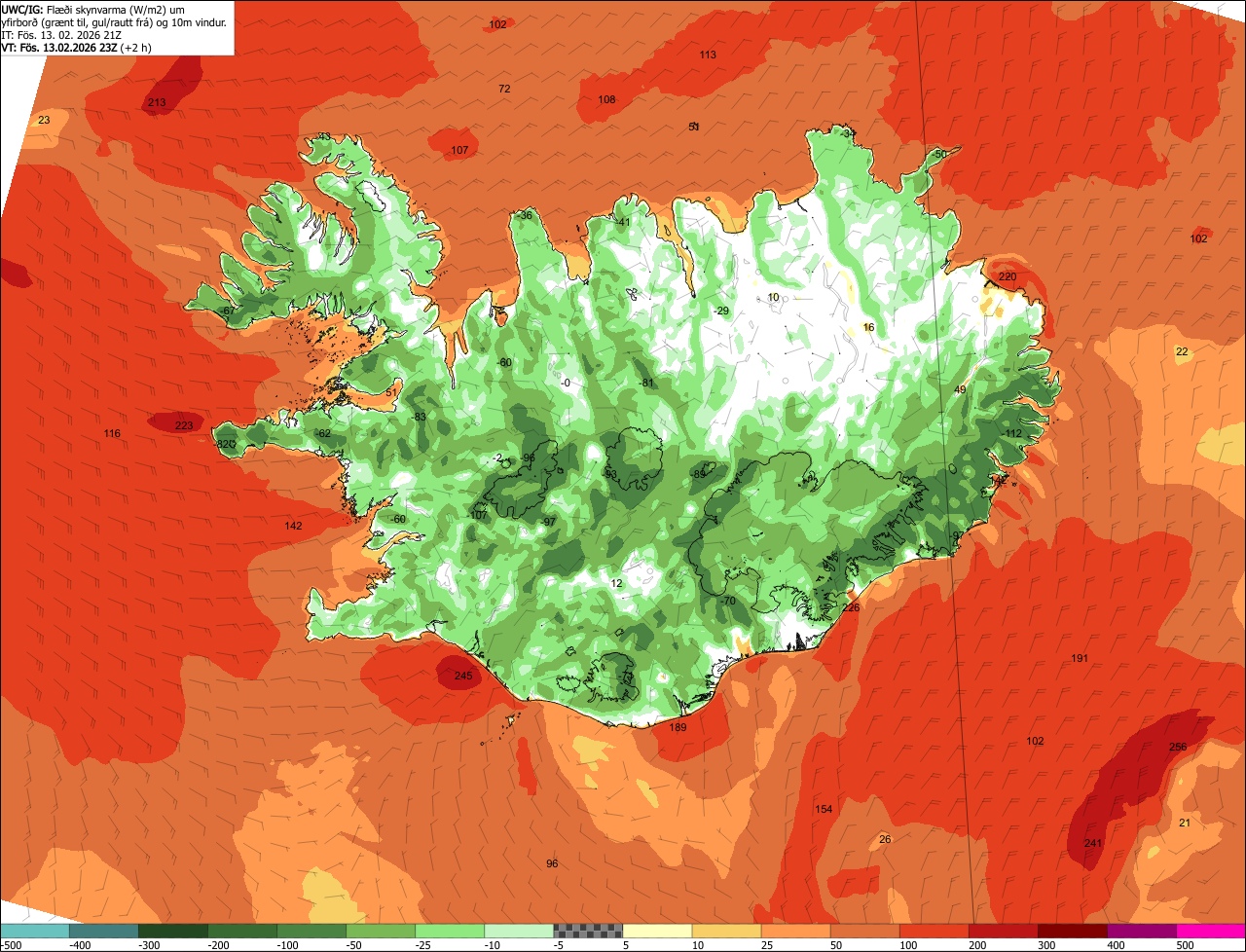This screenshot has width=1246, height=952.
Task: Click the legend swatch between -50 and -25
Action: pyautogui.click(x=381, y=931)
